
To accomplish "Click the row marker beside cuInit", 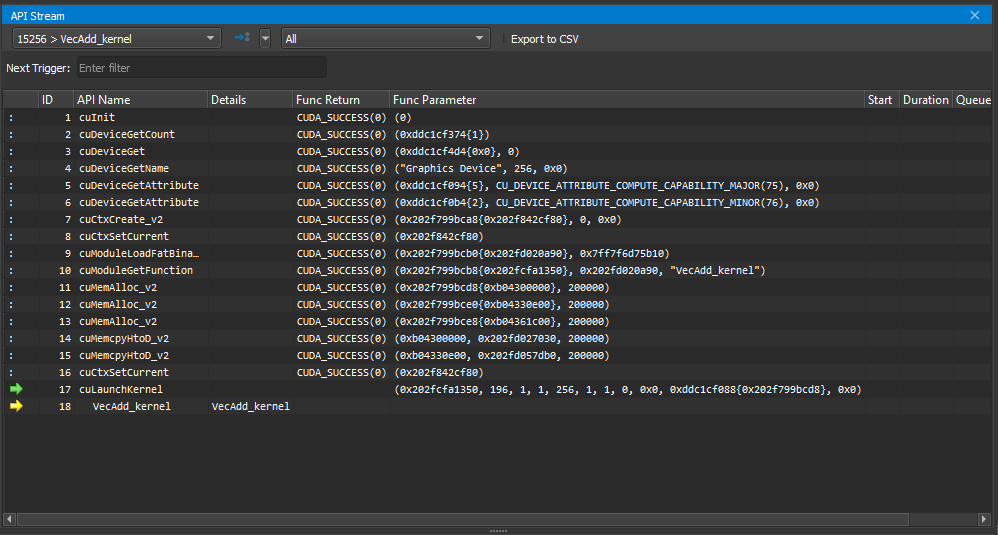I will 12,117.
